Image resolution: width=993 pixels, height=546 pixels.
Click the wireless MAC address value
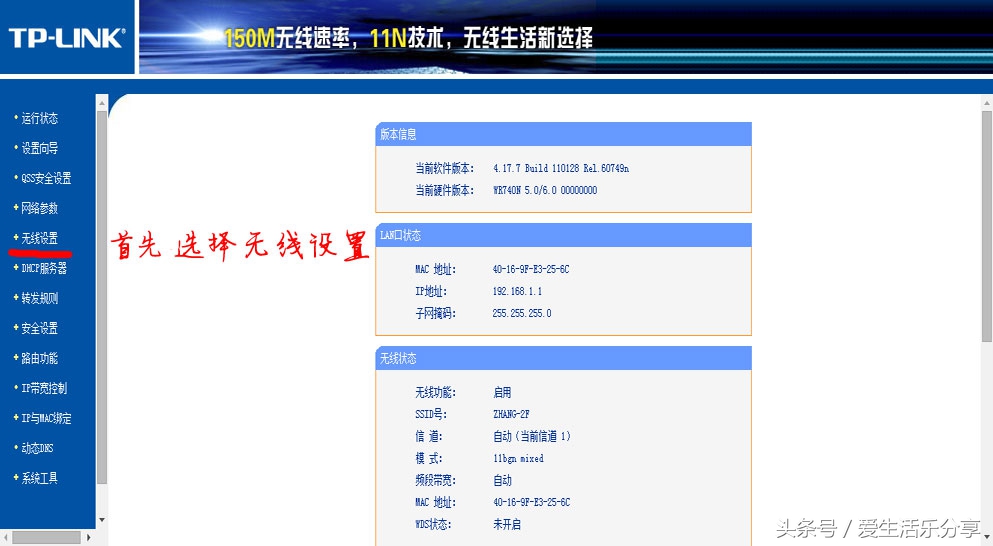[531, 502]
